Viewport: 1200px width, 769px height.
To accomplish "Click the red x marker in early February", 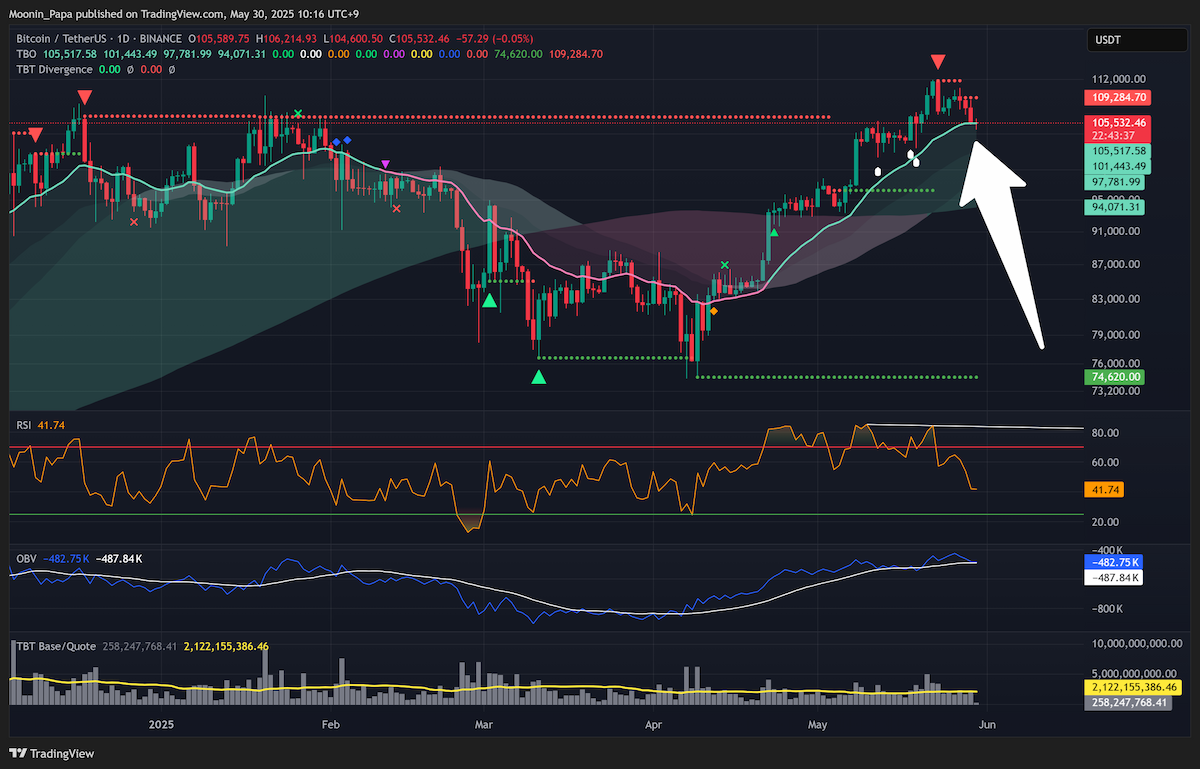I will 397,208.
